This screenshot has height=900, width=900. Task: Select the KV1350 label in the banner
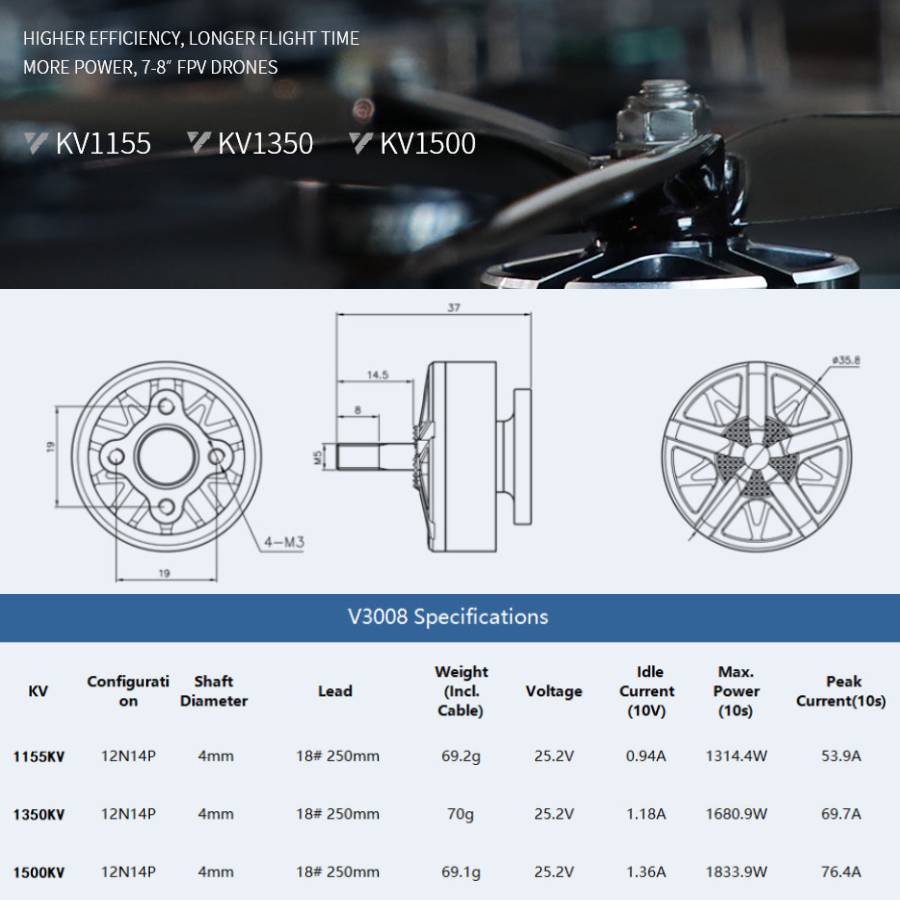pyautogui.click(x=265, y=144)
